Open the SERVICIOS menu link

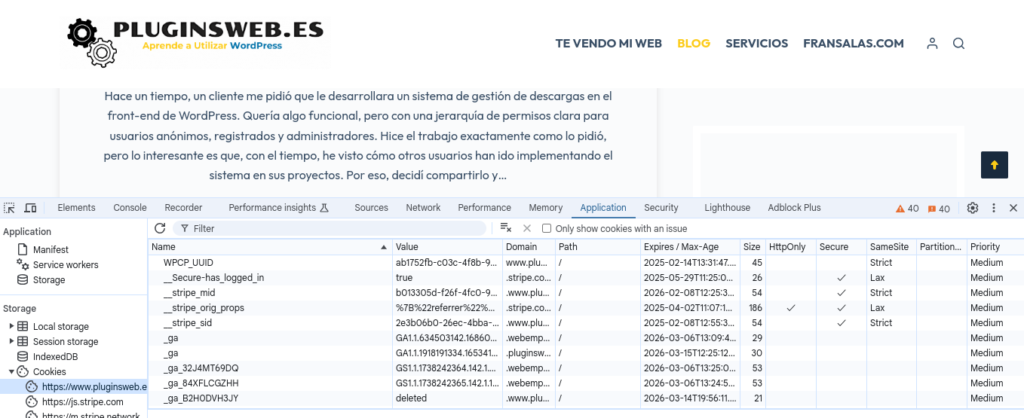click(757, 44)
